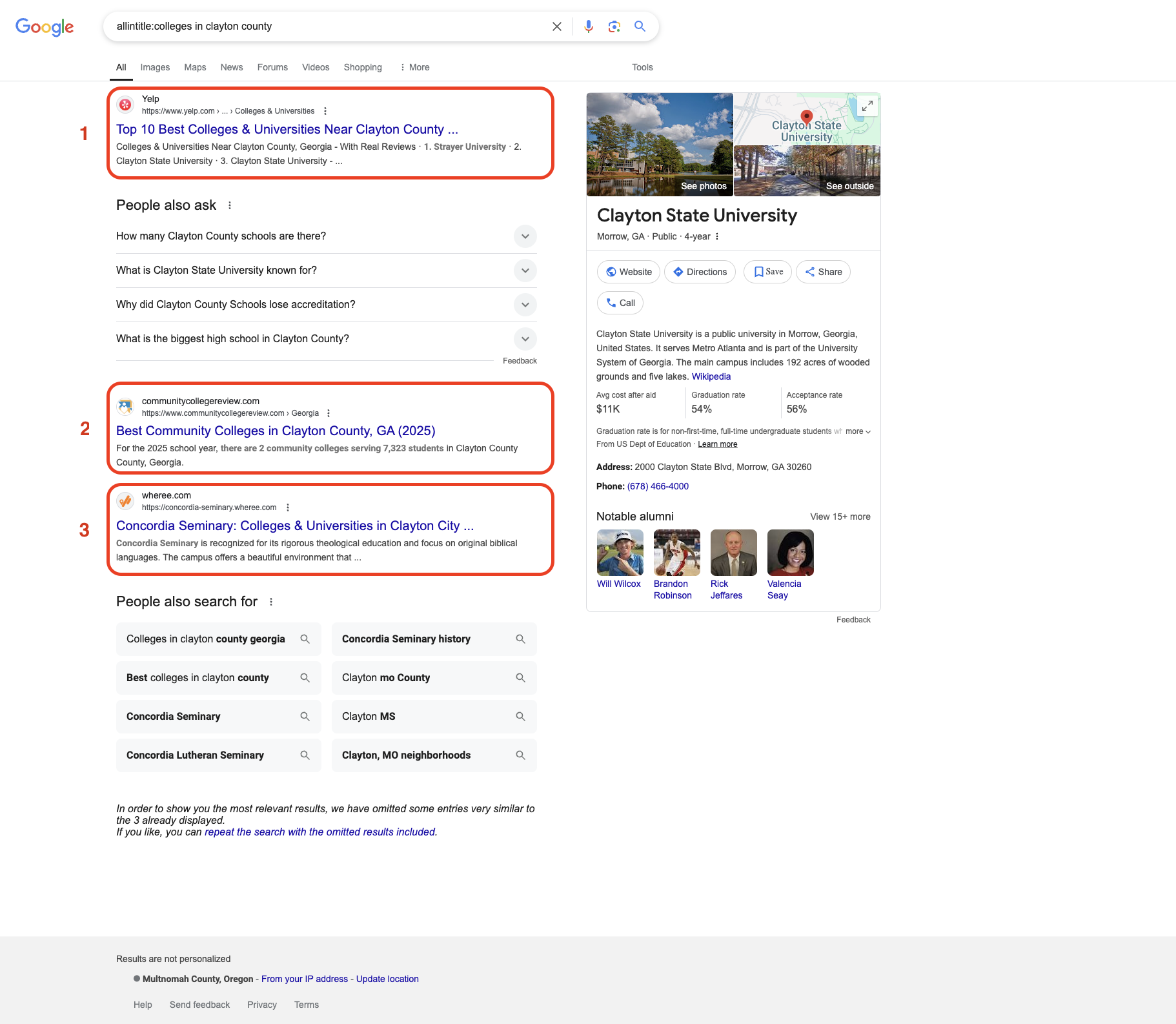Open the three-dot menu beside 4-year label
The width and height of the screenshot is (1176, 1024).
click(717, 236)
